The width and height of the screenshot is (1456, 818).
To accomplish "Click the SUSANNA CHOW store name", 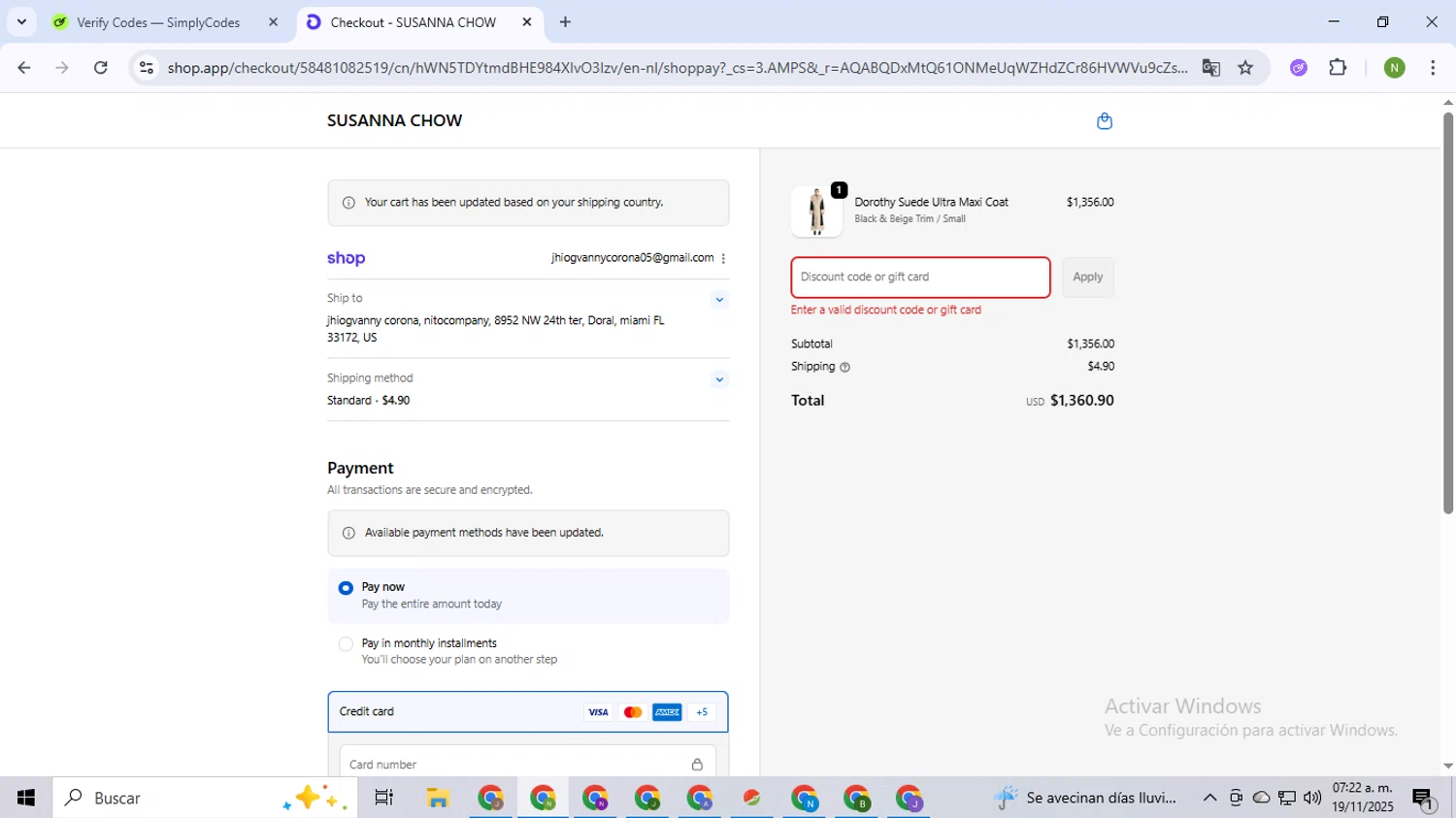I will (394, 120).
